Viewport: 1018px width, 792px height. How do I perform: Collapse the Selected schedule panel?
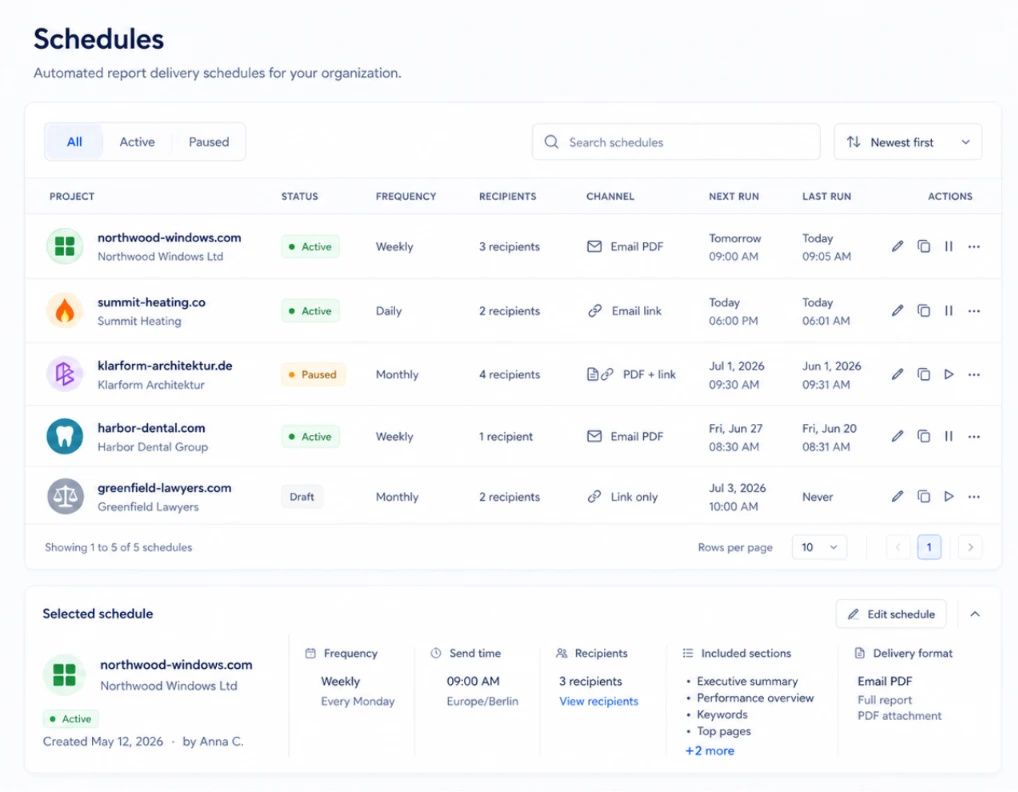(x=975, y=614)
